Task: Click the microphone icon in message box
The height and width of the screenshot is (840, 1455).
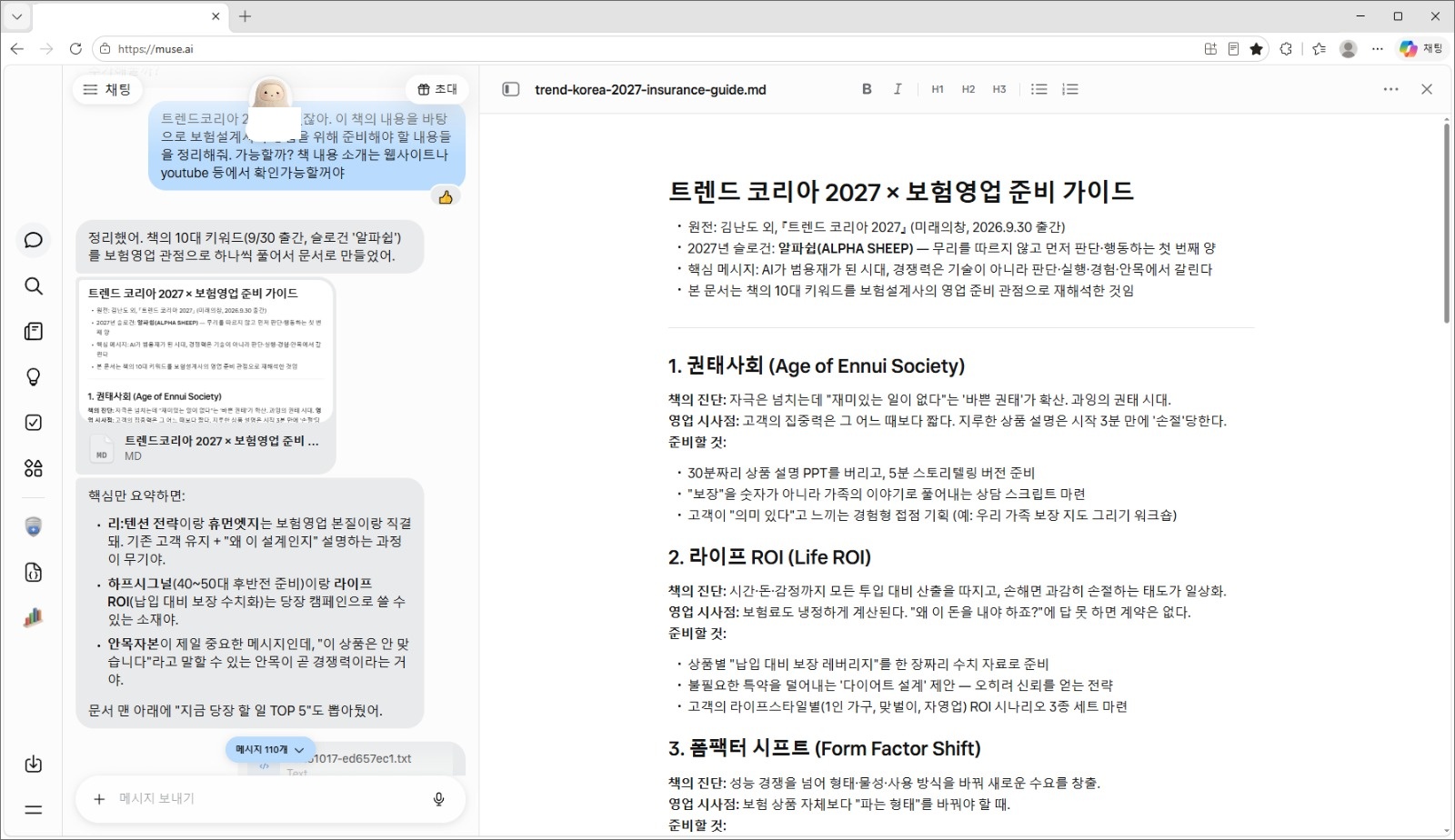Action: 438,799
